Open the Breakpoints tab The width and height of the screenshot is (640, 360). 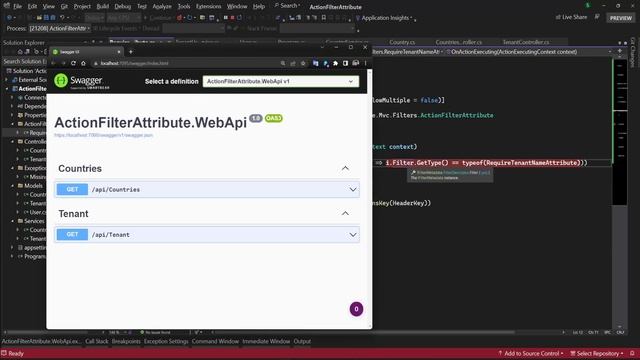coord(126,341)
